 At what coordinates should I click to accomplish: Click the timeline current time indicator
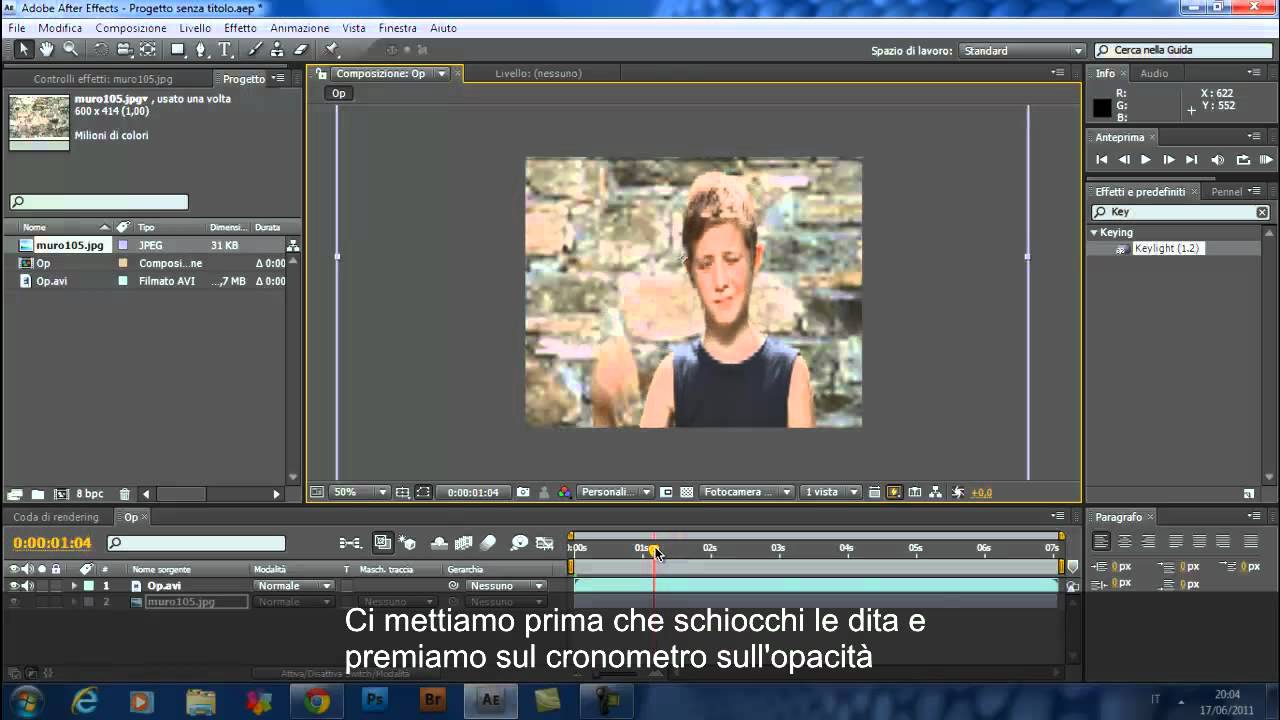(x=654, y=548)
